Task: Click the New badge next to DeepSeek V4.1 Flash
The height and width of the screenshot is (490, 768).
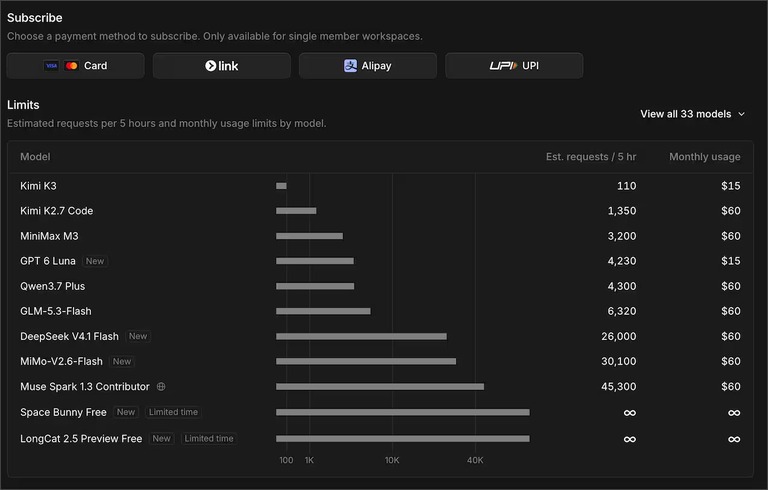Action: click(x=138, y=336)
